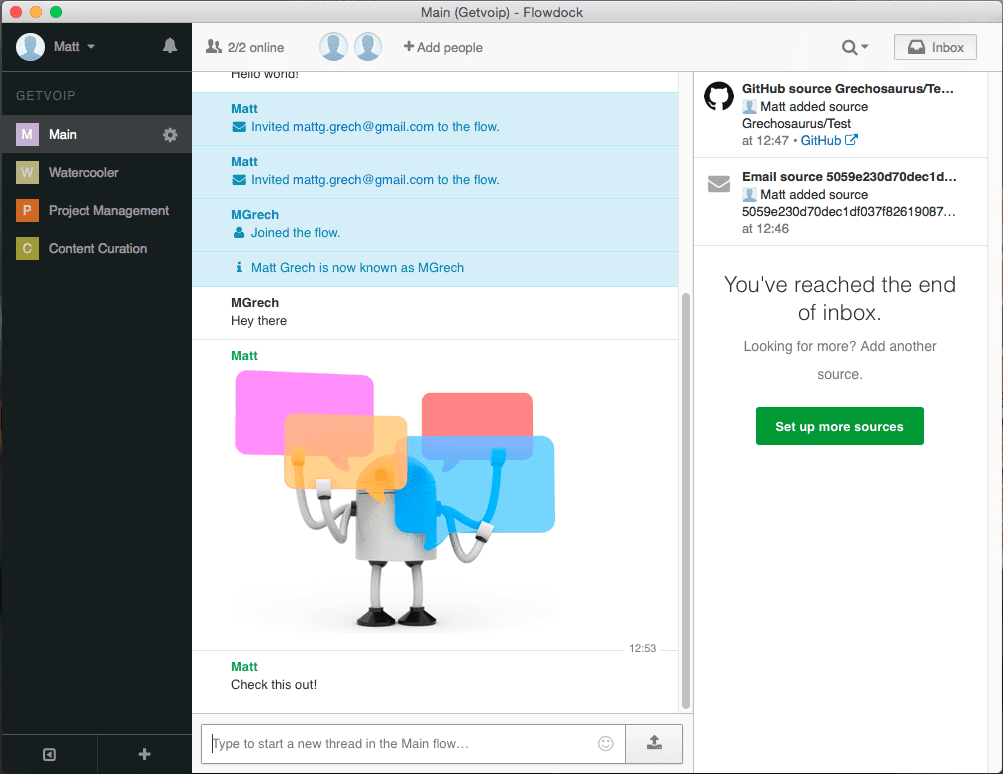Viewport: 1003px width, 774px height.
Task: Expand the search options dropdown
Action: pos(854,47)
